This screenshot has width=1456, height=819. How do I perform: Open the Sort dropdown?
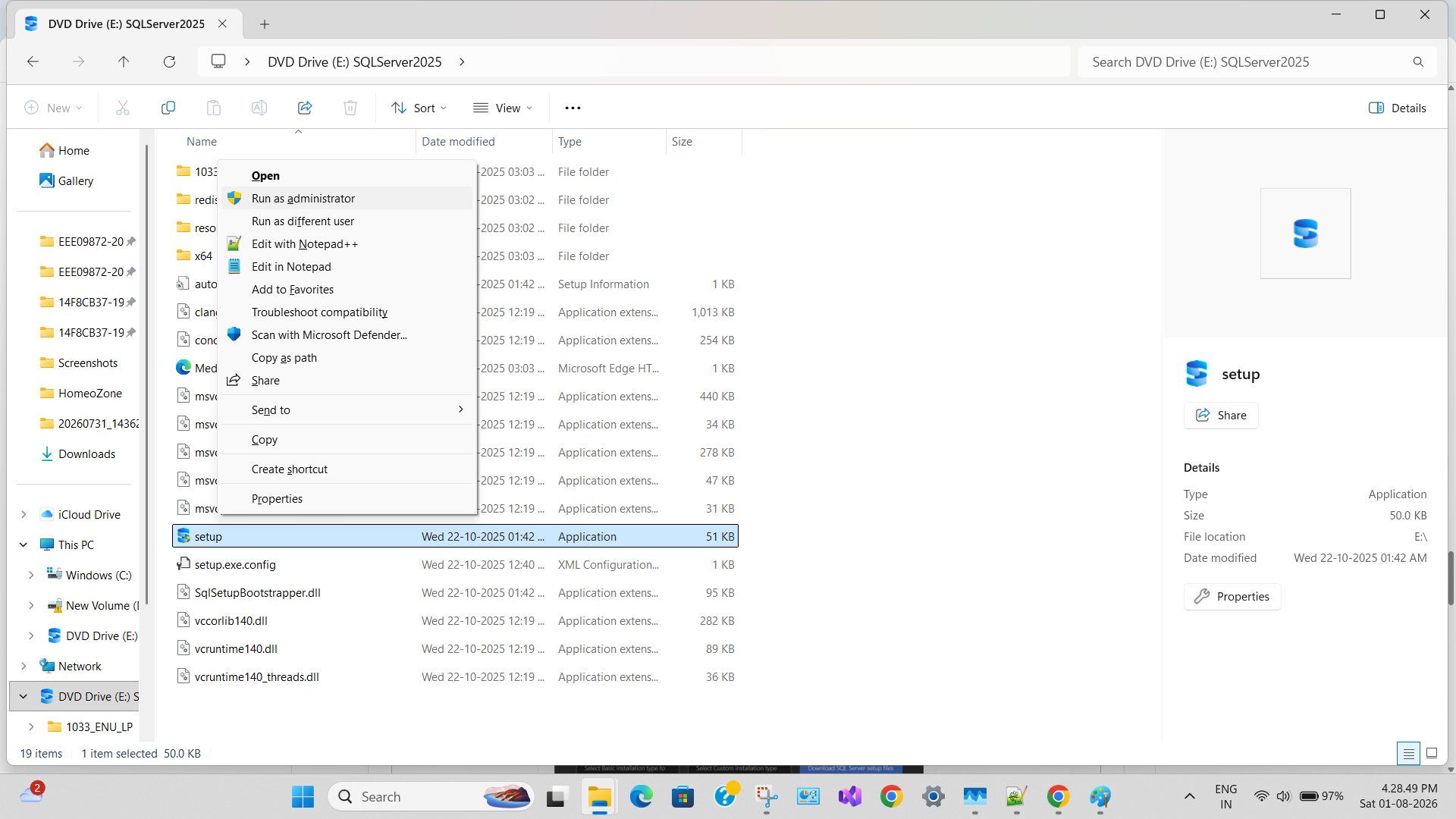[419, 108]
